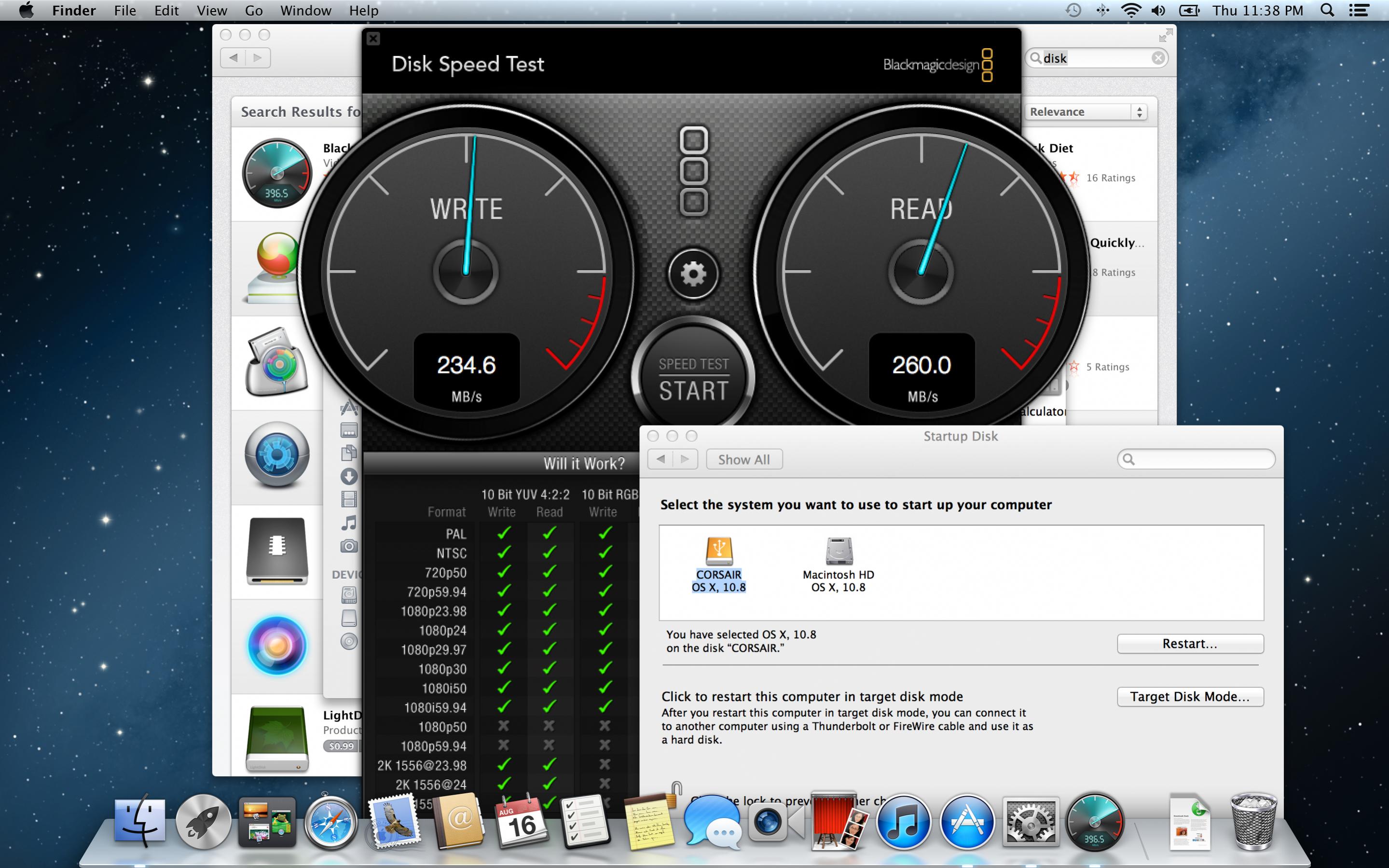
Task: Open Calendar from the Dock
Action: (x=521, y=822)
